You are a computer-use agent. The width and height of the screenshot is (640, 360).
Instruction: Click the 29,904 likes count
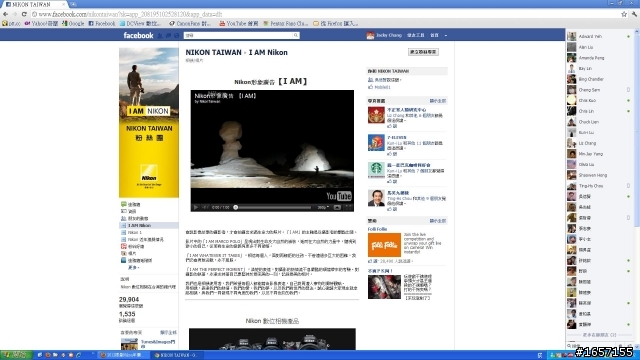click(129, 300)
